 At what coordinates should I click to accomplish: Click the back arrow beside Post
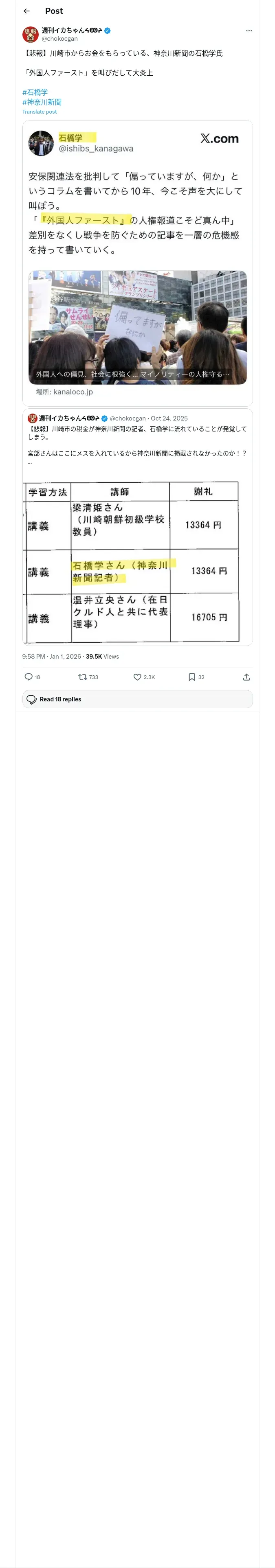[x=26, y=11]
